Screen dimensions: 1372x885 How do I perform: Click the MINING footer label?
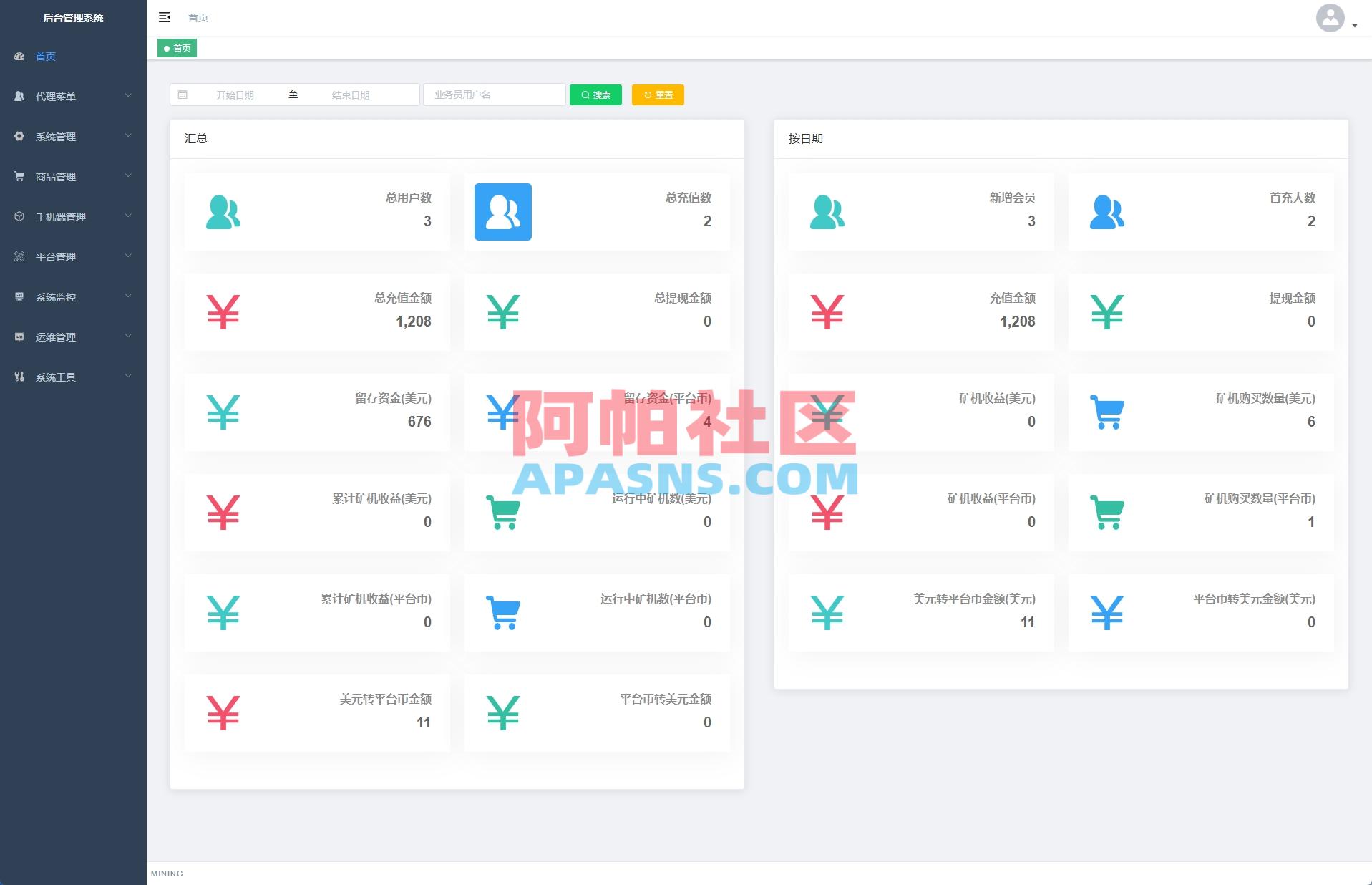click(166, 874)
